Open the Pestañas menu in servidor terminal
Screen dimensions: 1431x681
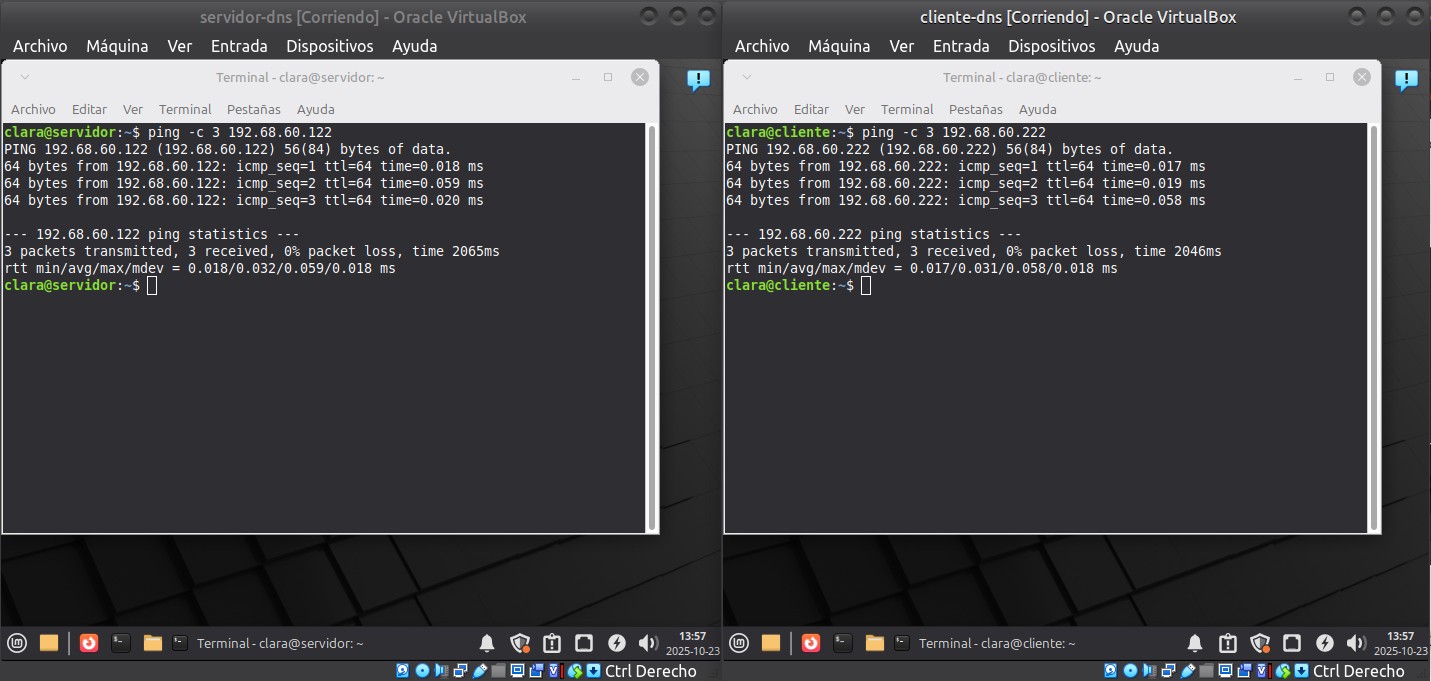click(x=254, y=109)
